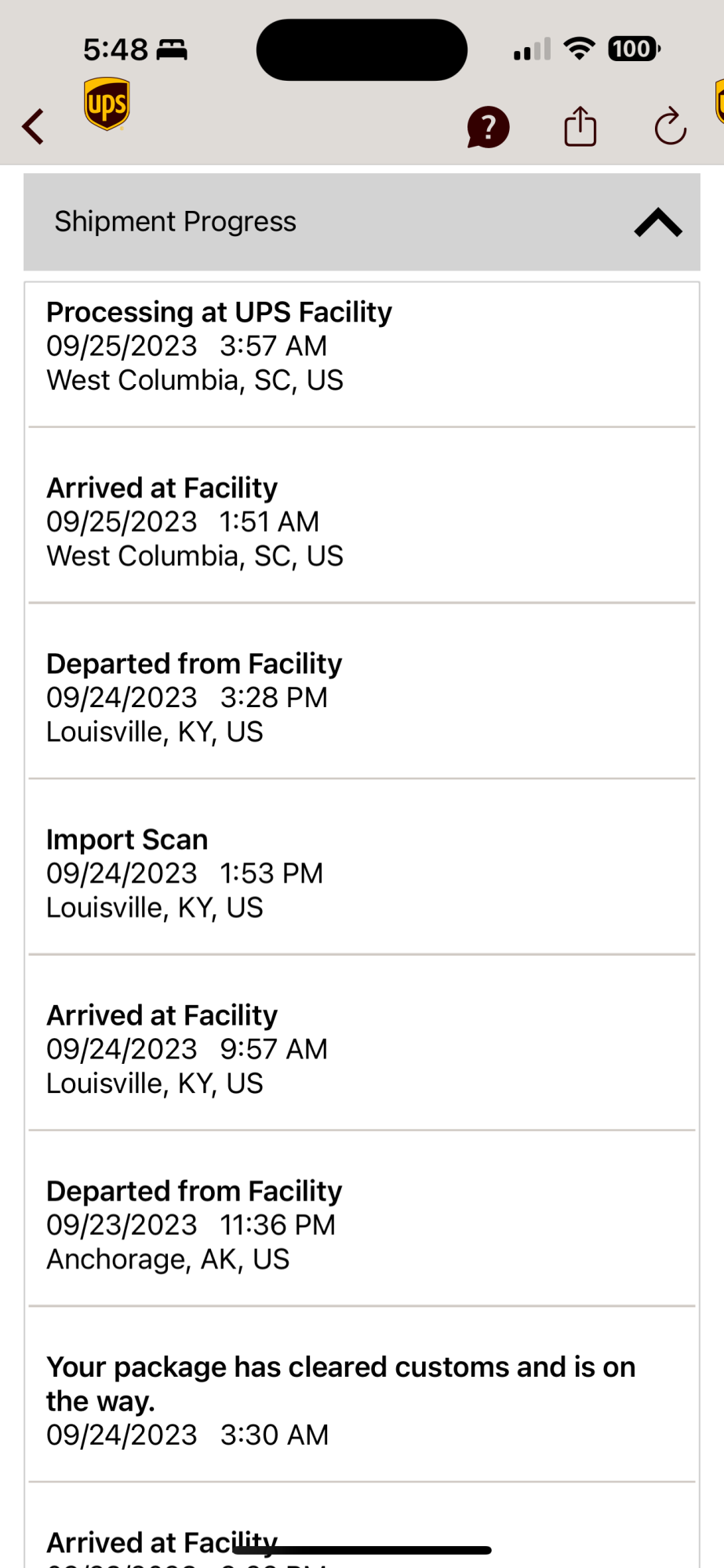Tap the refresh icon
Screen dimensions: 724x1568
click(x=671, y=126)
